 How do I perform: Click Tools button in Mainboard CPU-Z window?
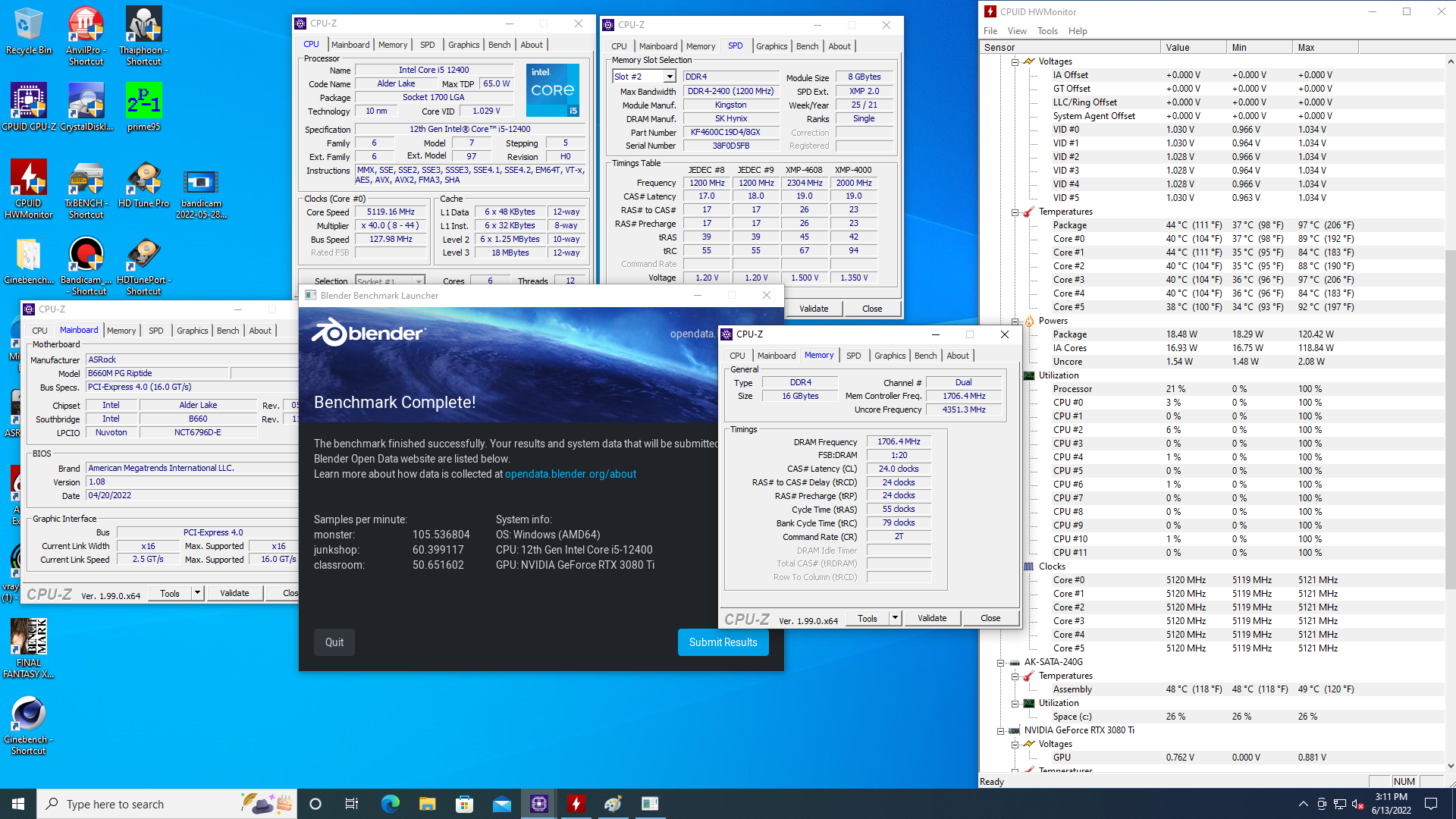click(170, 593)
